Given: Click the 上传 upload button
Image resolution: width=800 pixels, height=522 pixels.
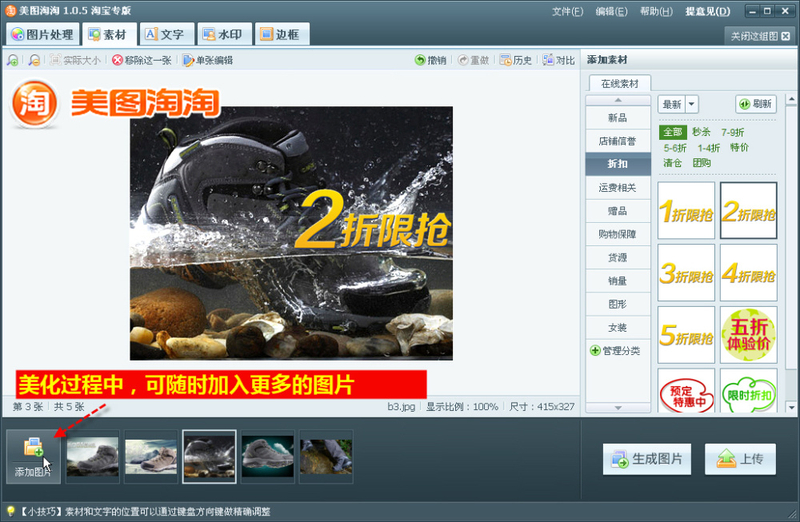Looking at the screenshot, I should (740, 459).
